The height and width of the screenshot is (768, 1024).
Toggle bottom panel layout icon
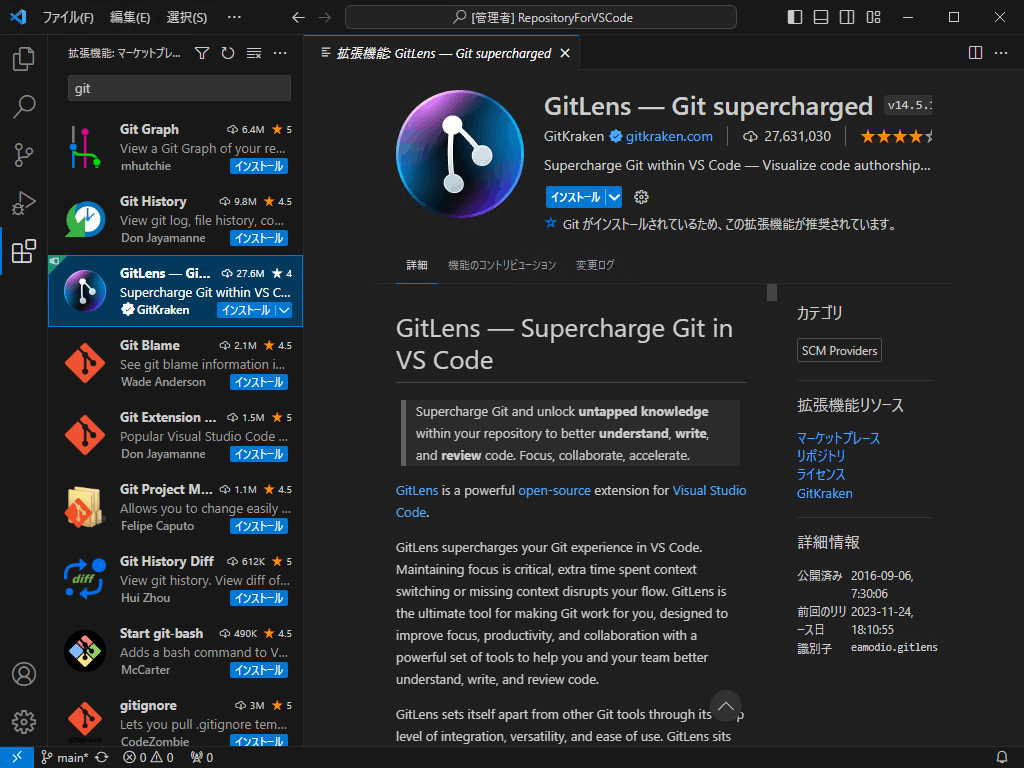click(821, 18)
